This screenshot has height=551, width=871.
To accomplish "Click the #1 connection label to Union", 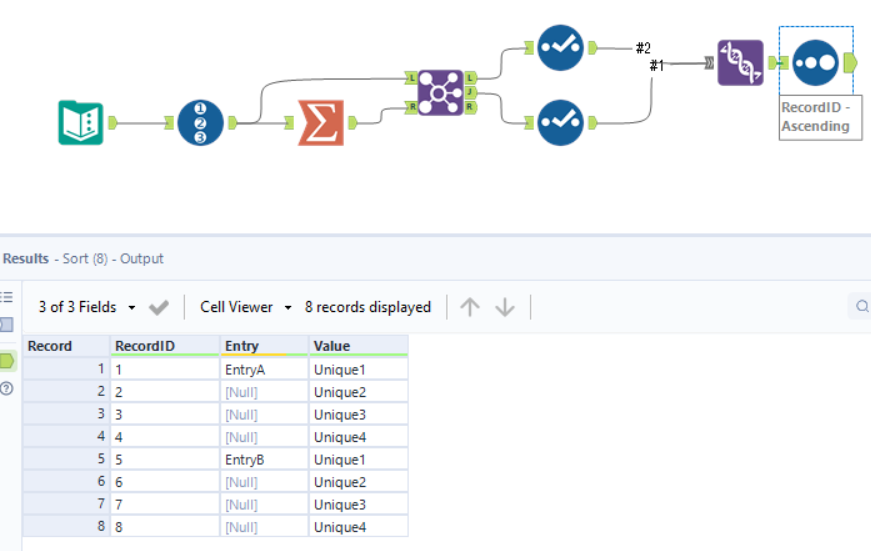I will 657,66.
